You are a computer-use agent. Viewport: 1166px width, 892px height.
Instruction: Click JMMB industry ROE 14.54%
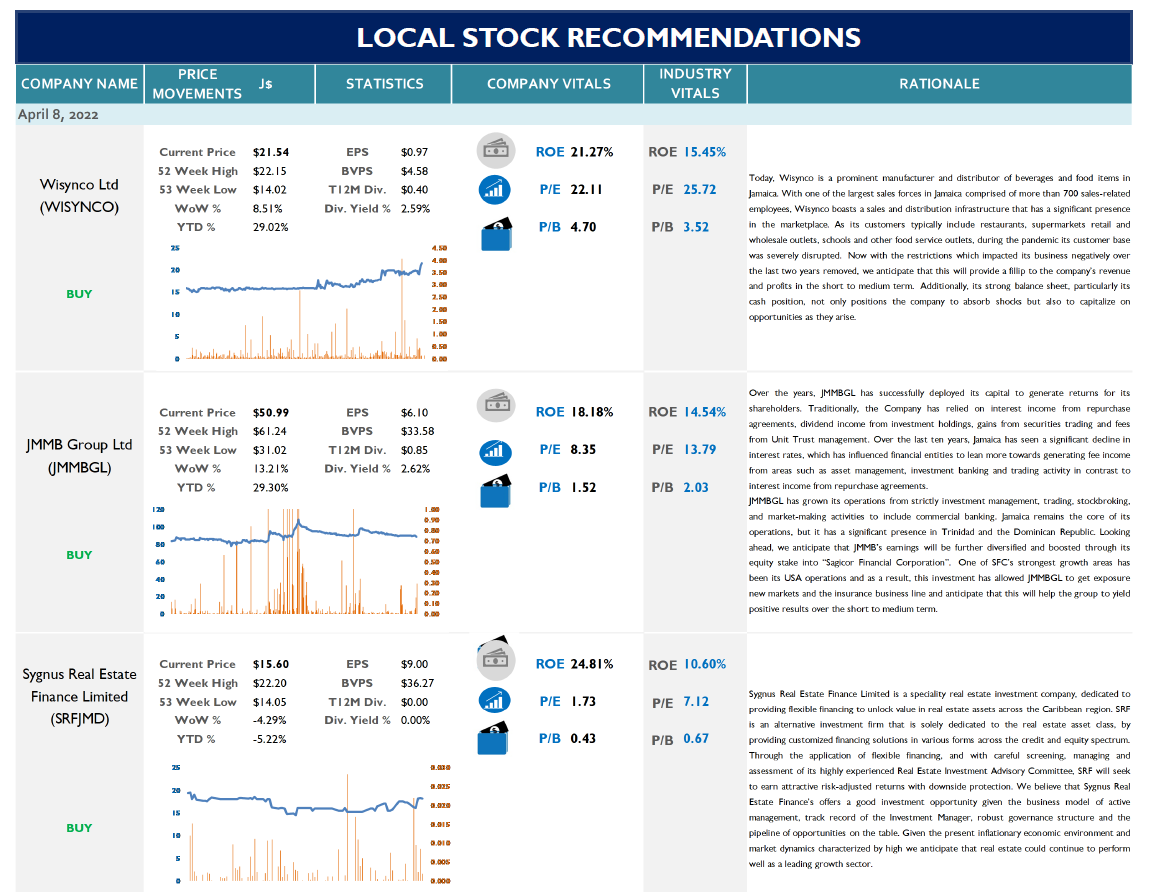[705, 412]
